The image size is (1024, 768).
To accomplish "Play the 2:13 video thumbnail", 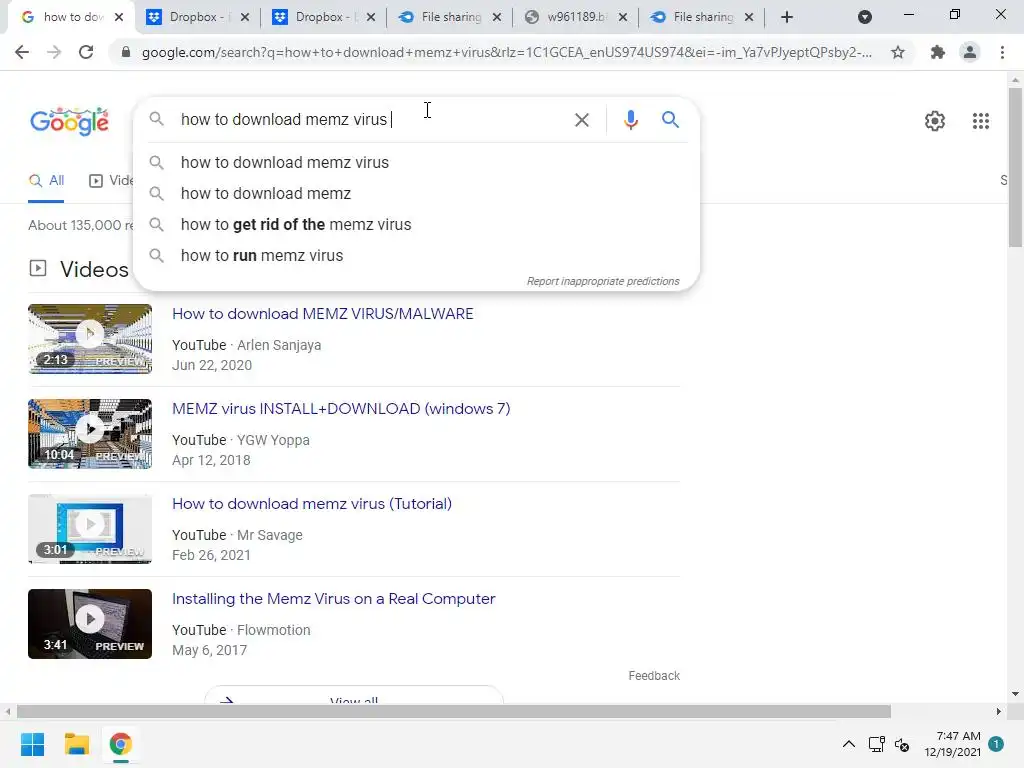I will coord(90,339).
